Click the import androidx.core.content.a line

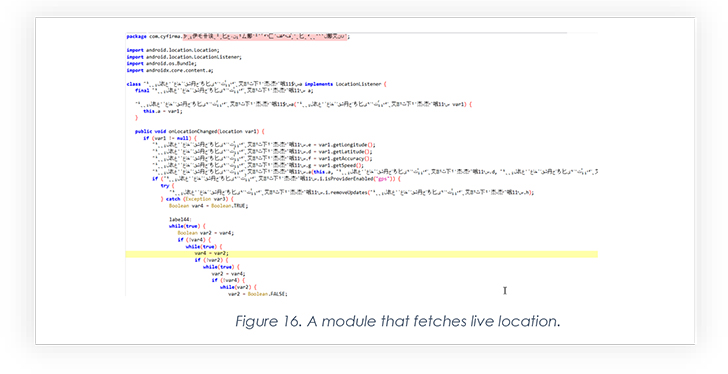pyautogui.click(x=170, y=71)
